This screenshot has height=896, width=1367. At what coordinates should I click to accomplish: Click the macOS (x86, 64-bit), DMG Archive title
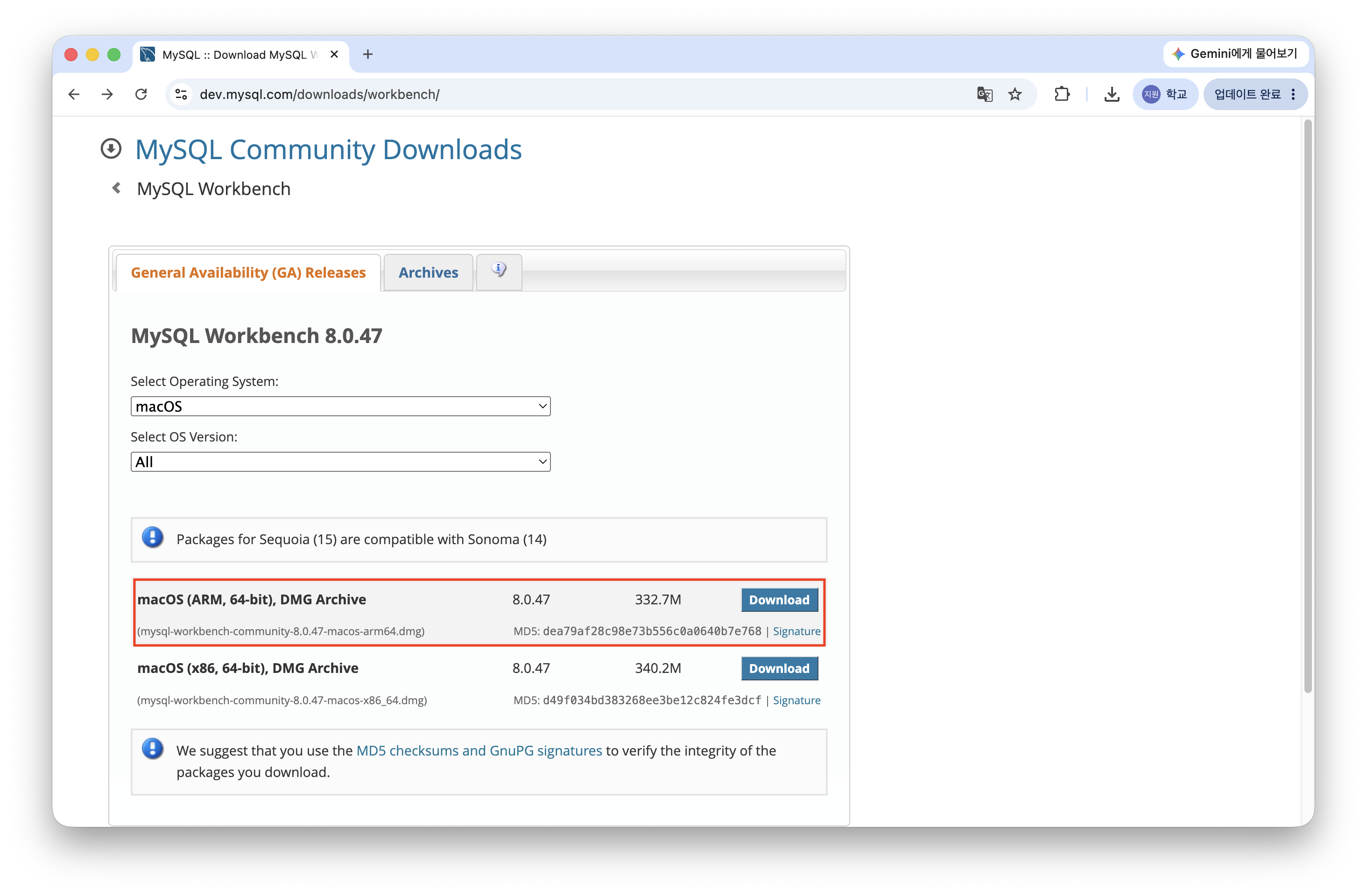click(x=247, y=669)
